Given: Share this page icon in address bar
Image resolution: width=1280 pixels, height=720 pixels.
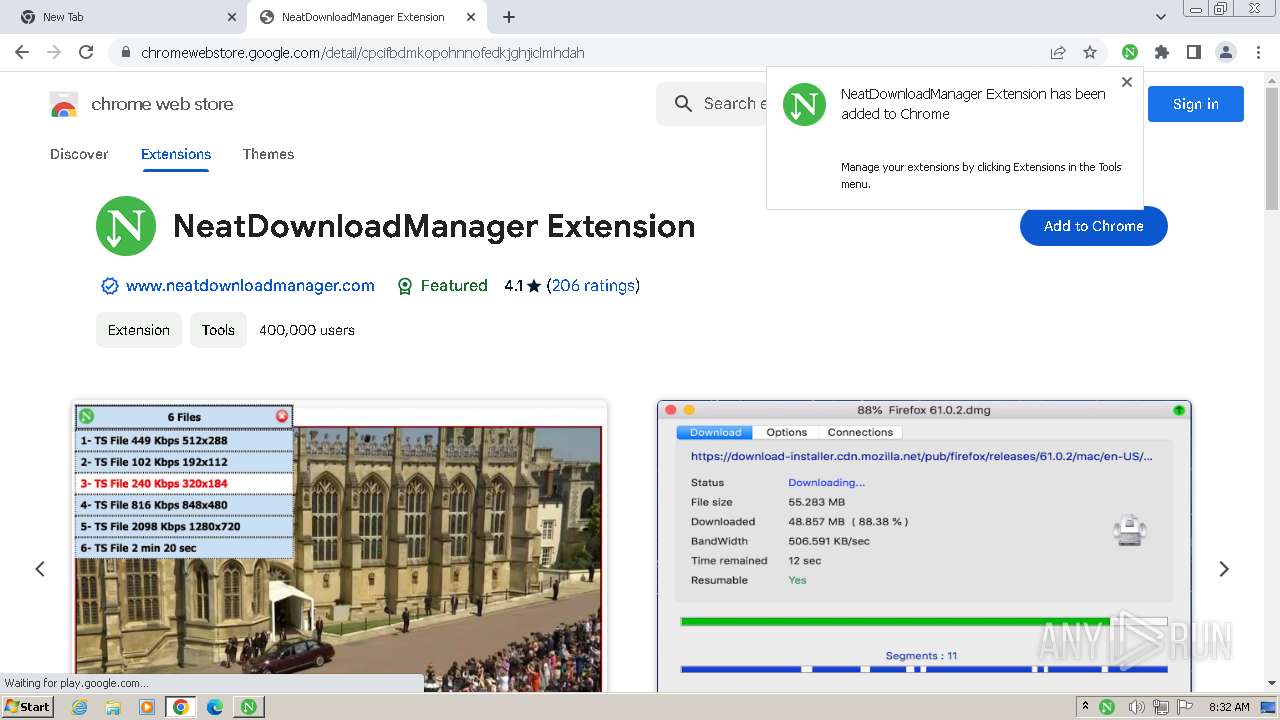Looking at the screenshot, I should click(1058, 52).
